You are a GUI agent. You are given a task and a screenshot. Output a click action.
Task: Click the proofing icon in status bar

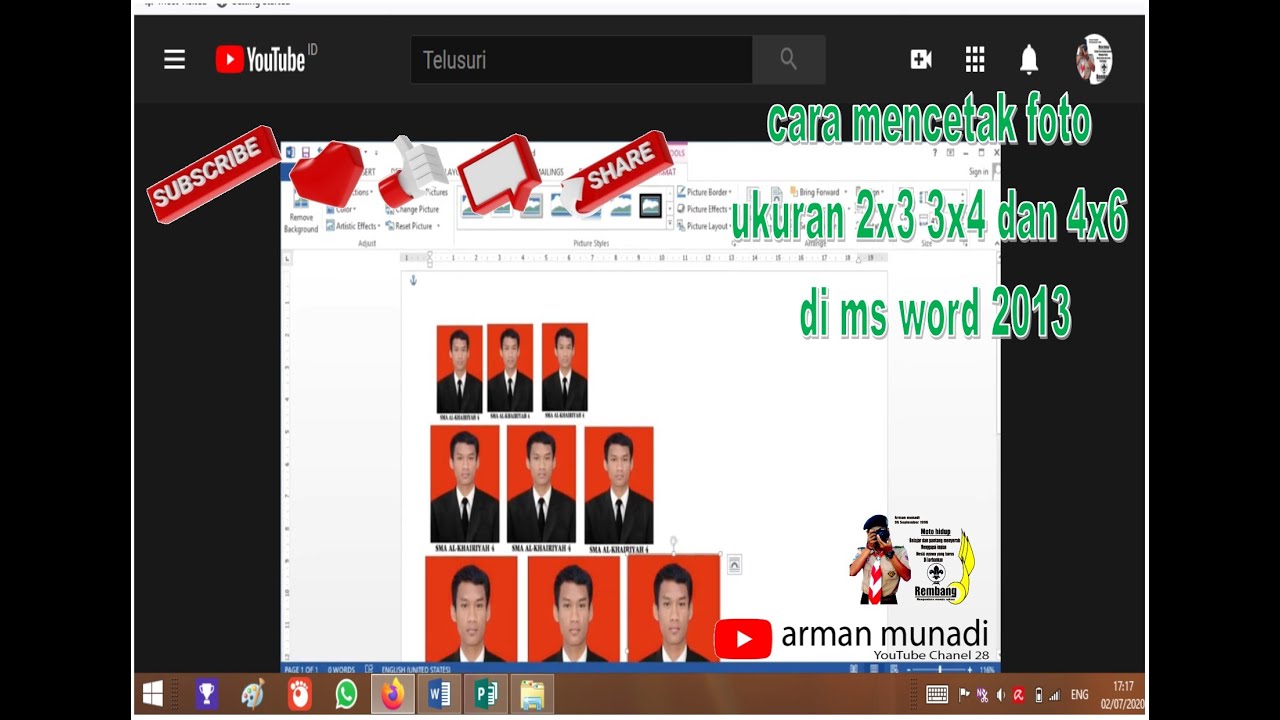click(369, 669)
